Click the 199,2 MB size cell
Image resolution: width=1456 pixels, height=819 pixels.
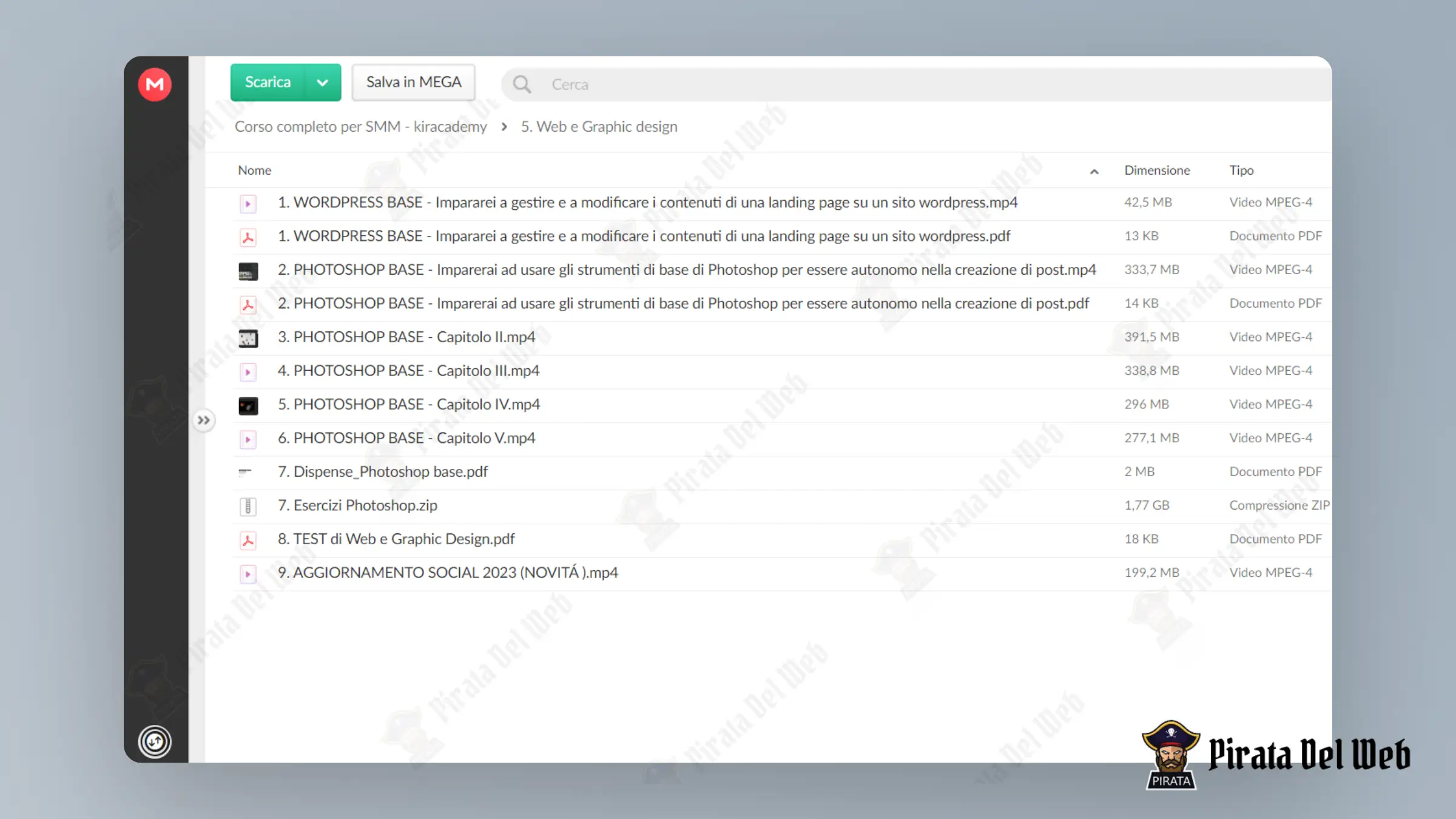click(1151, 572)
